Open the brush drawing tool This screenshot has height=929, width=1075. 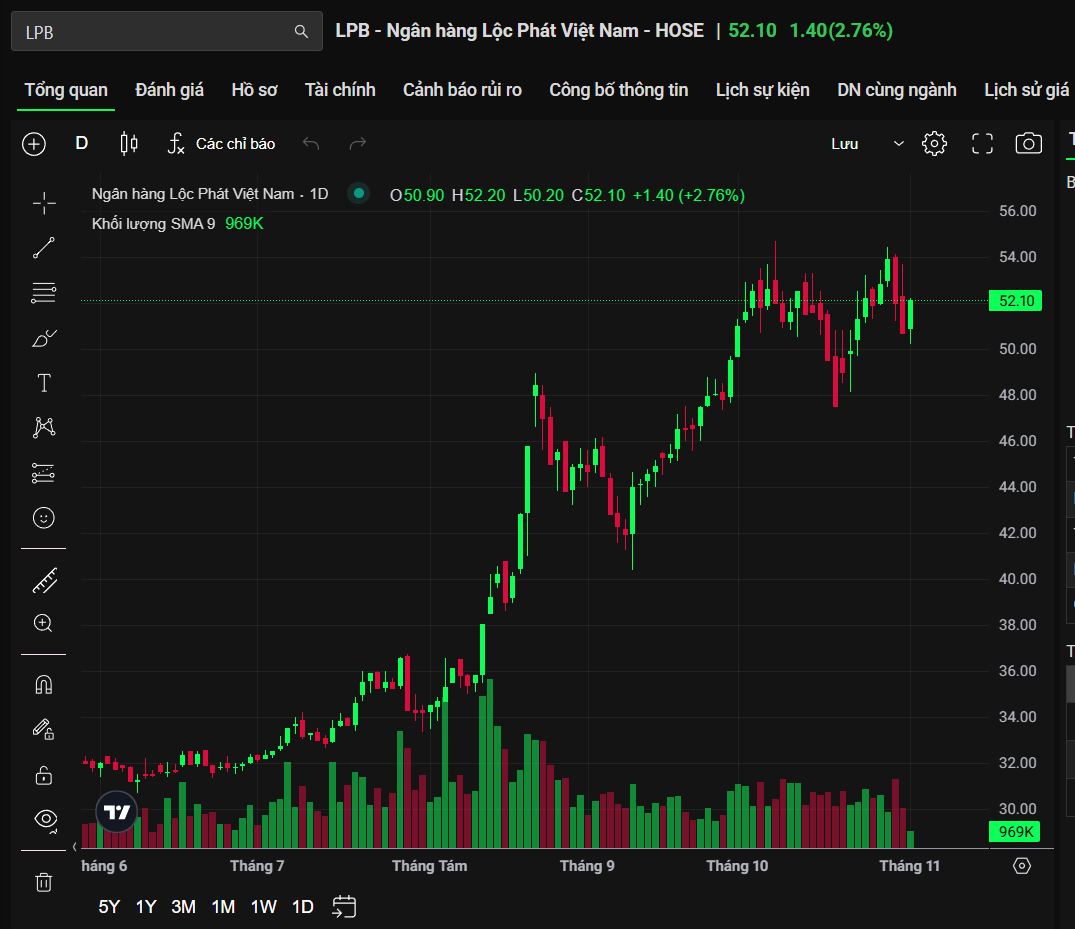(x=44, y=339)
